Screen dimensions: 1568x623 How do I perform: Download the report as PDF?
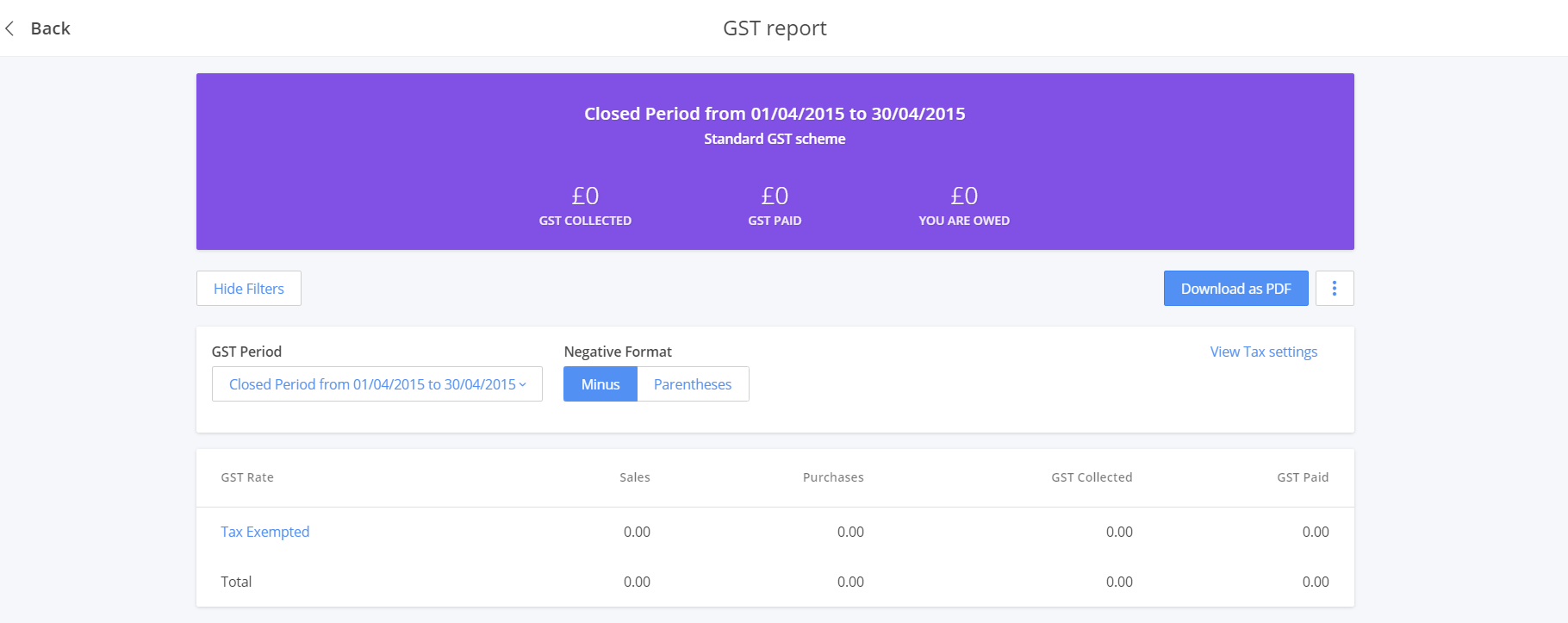point(1235,289)
